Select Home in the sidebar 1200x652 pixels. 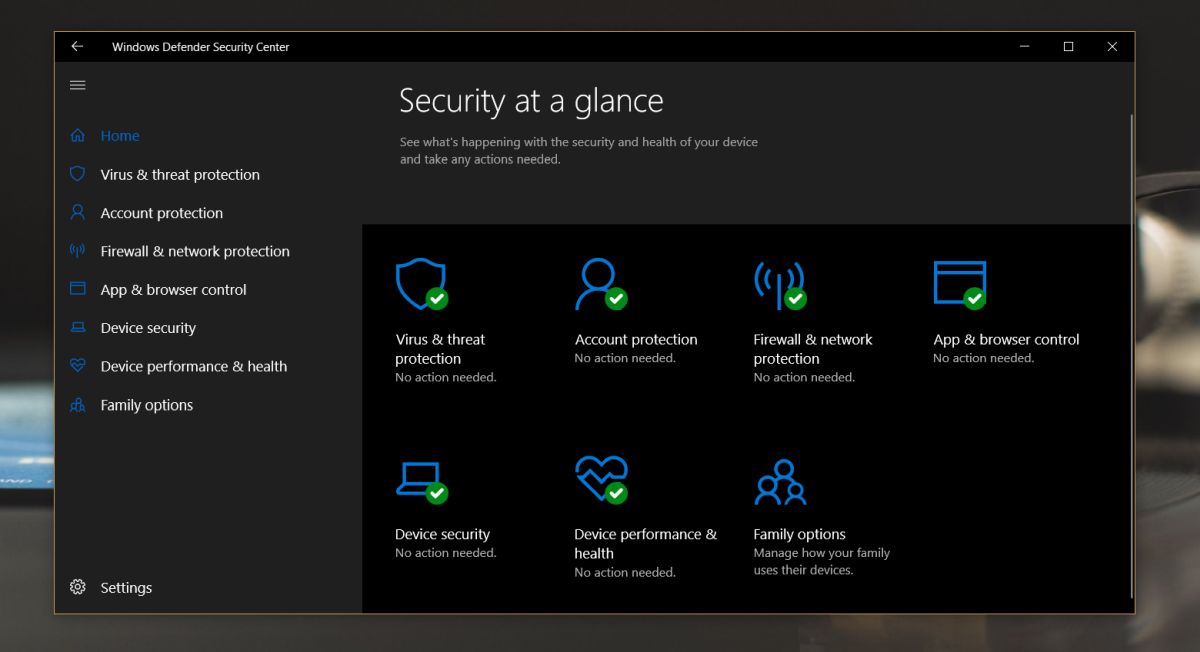click(x=120, y=136)
